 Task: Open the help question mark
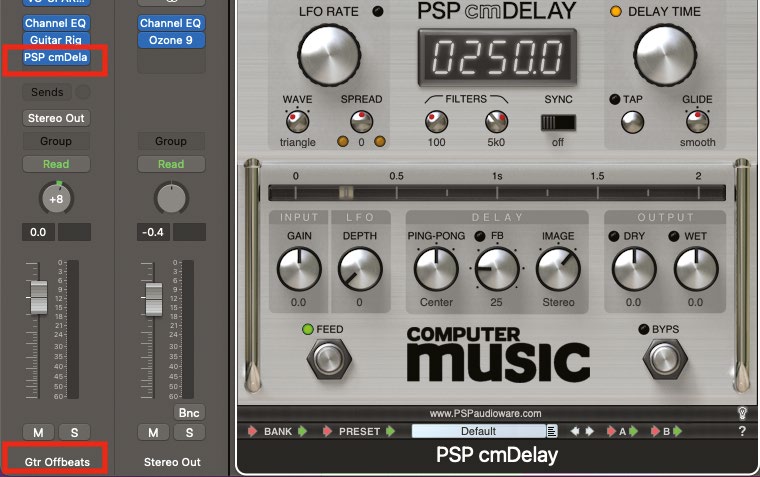[x=741, y=432]
